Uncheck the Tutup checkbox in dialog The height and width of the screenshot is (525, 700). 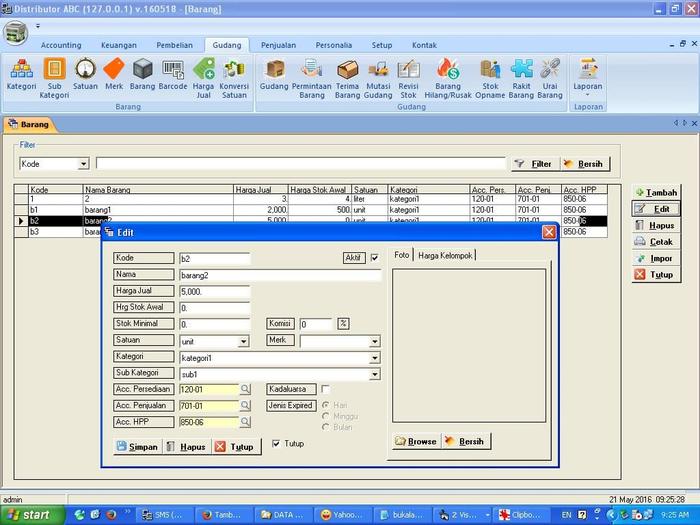(277, 444)
